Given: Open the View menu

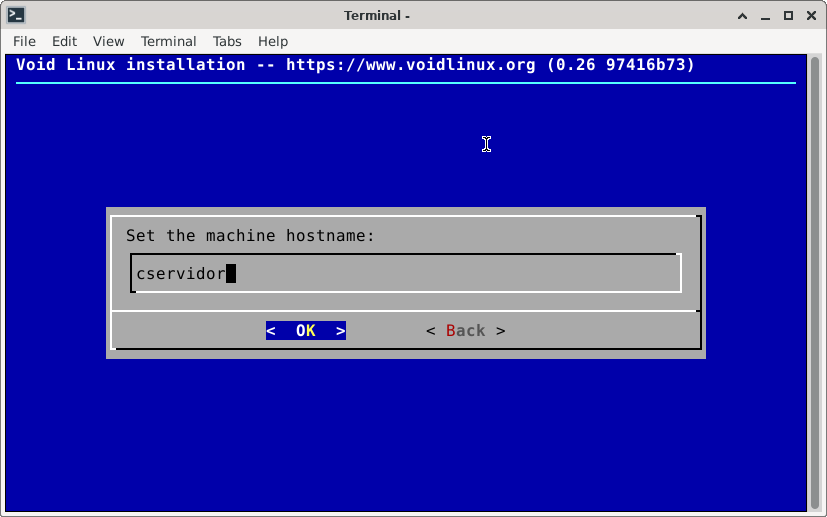Looking at the screenshot, I should click(108, 41).
